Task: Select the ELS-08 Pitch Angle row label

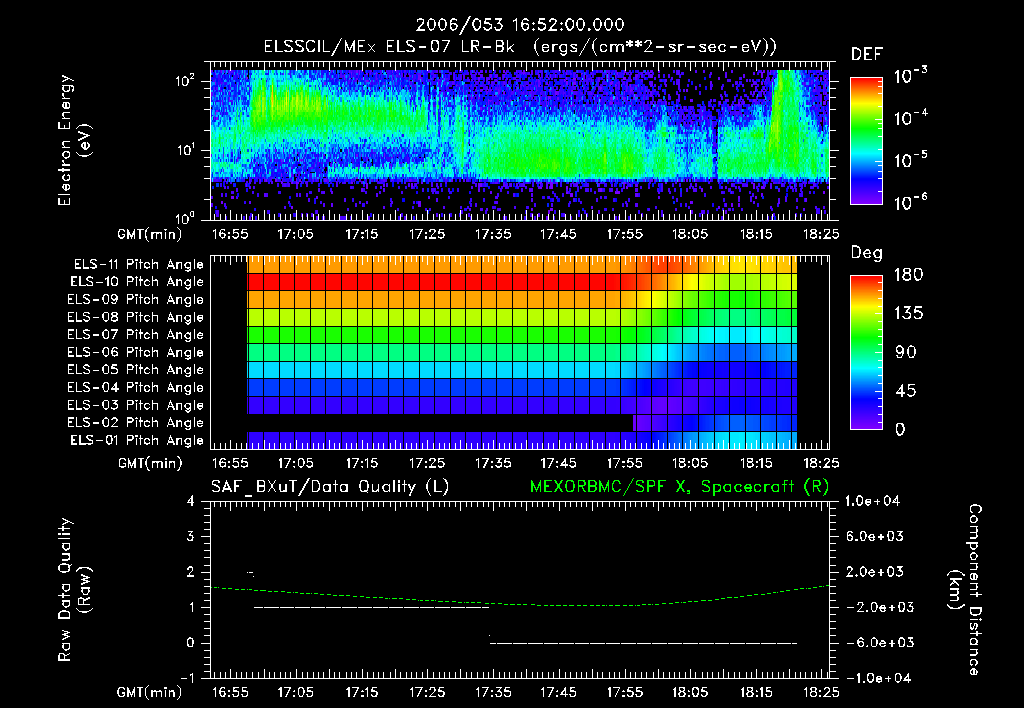Action: pos(136,317)
